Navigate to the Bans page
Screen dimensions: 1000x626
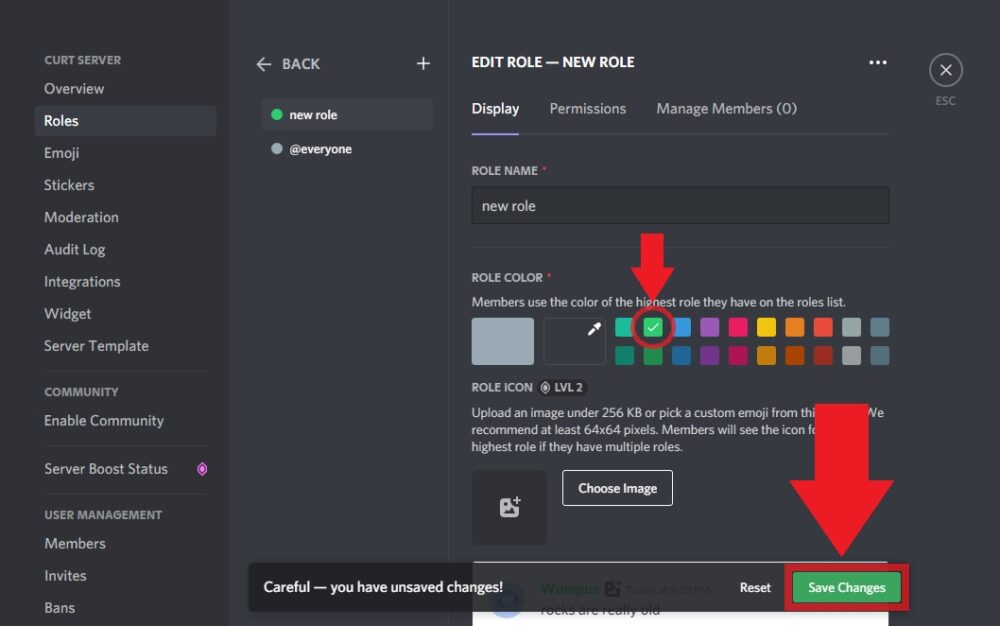59,607
